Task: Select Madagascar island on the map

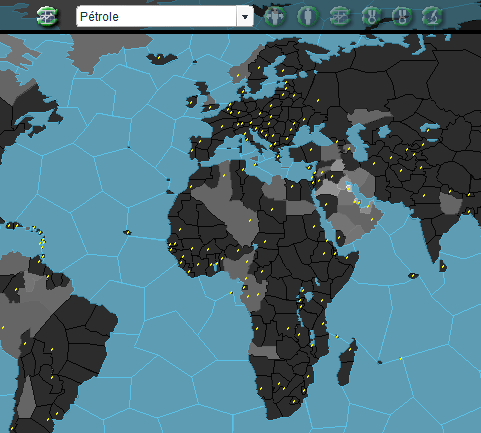Action: coord(348,362)
